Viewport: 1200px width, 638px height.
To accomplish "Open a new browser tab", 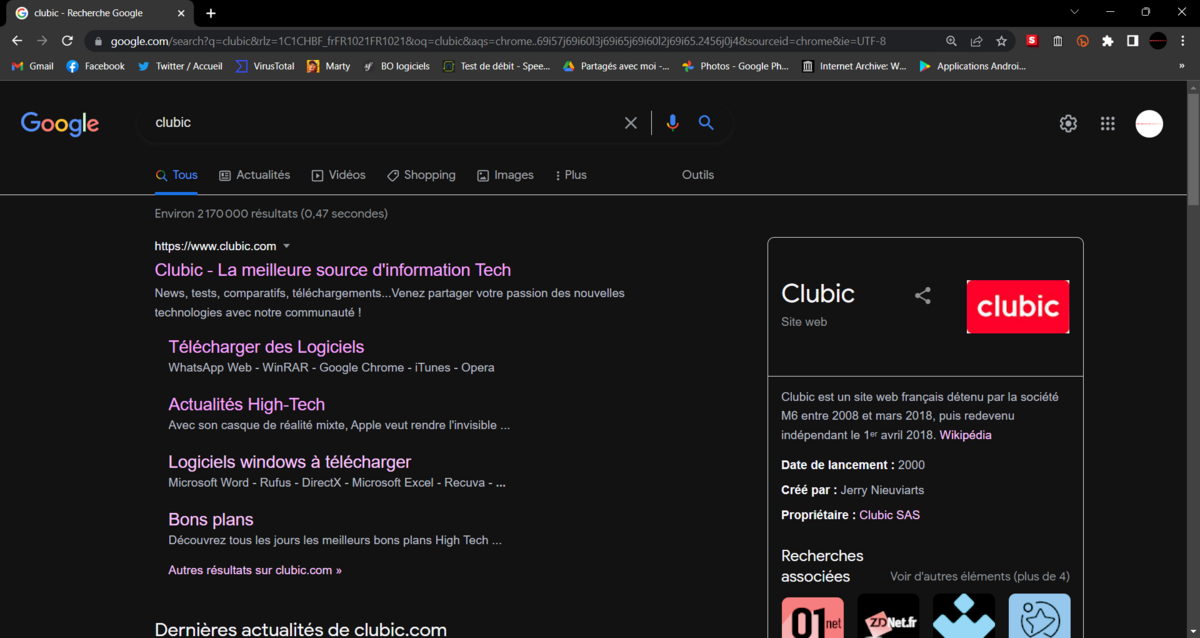I will [211, 13].
